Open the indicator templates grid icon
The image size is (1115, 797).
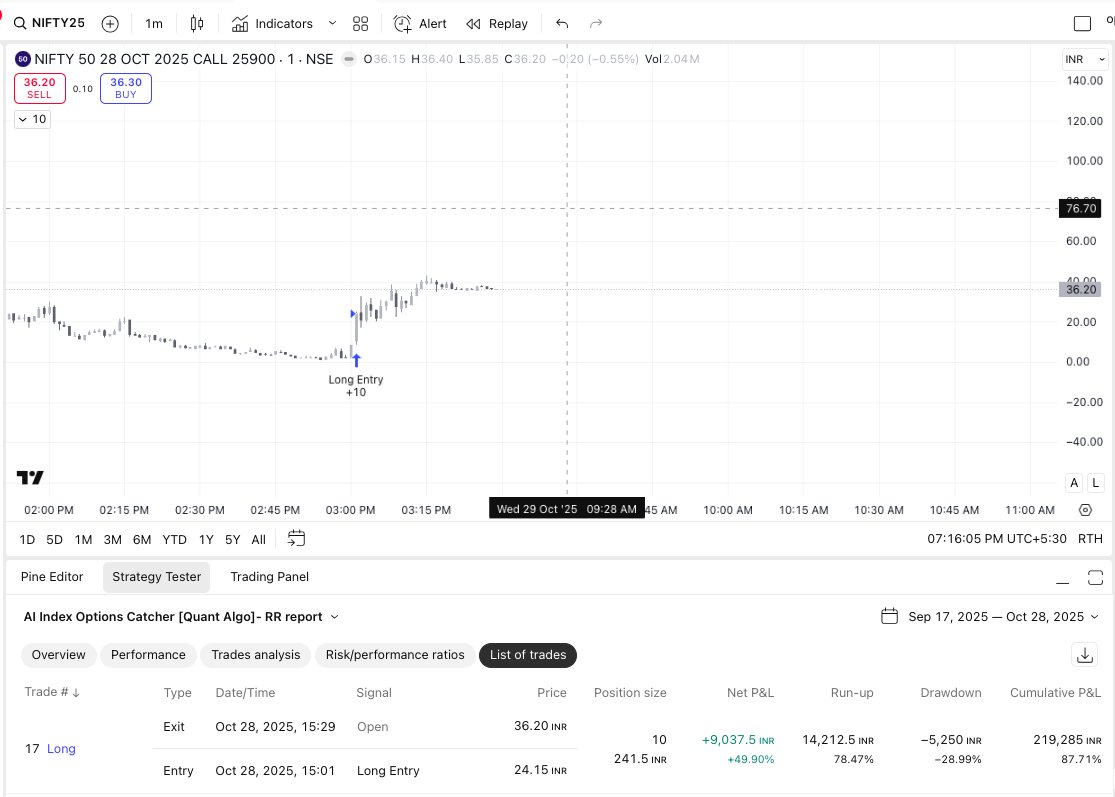pos(360,22)
